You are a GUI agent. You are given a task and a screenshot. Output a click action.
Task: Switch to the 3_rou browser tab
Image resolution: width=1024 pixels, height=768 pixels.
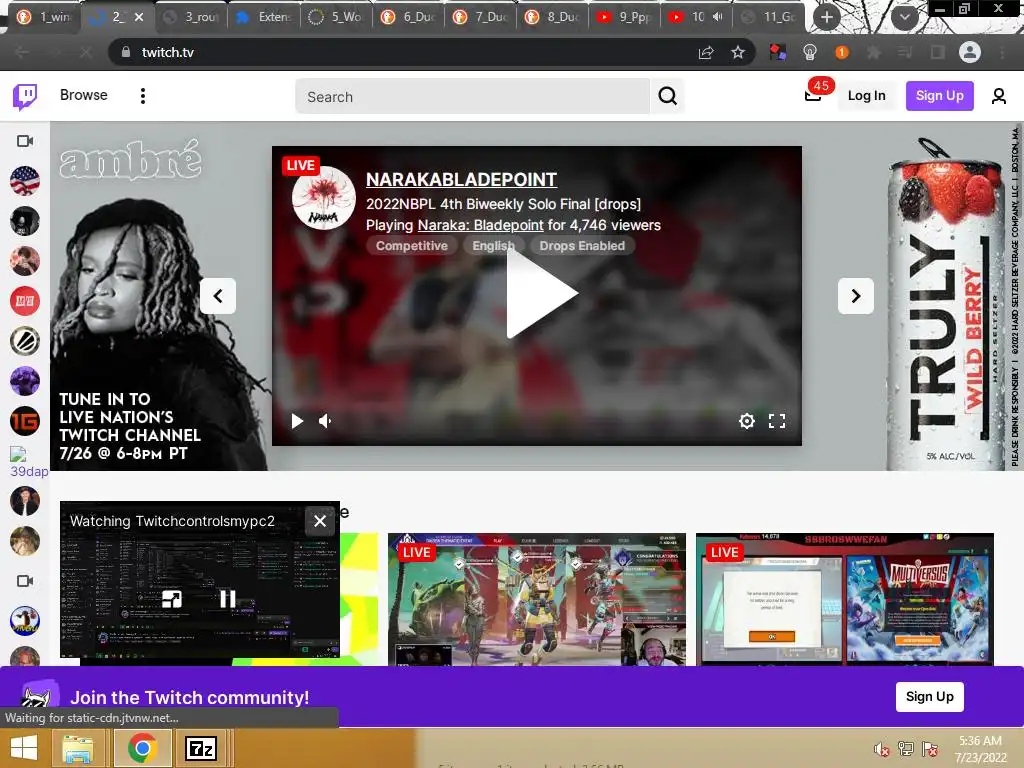191,17
